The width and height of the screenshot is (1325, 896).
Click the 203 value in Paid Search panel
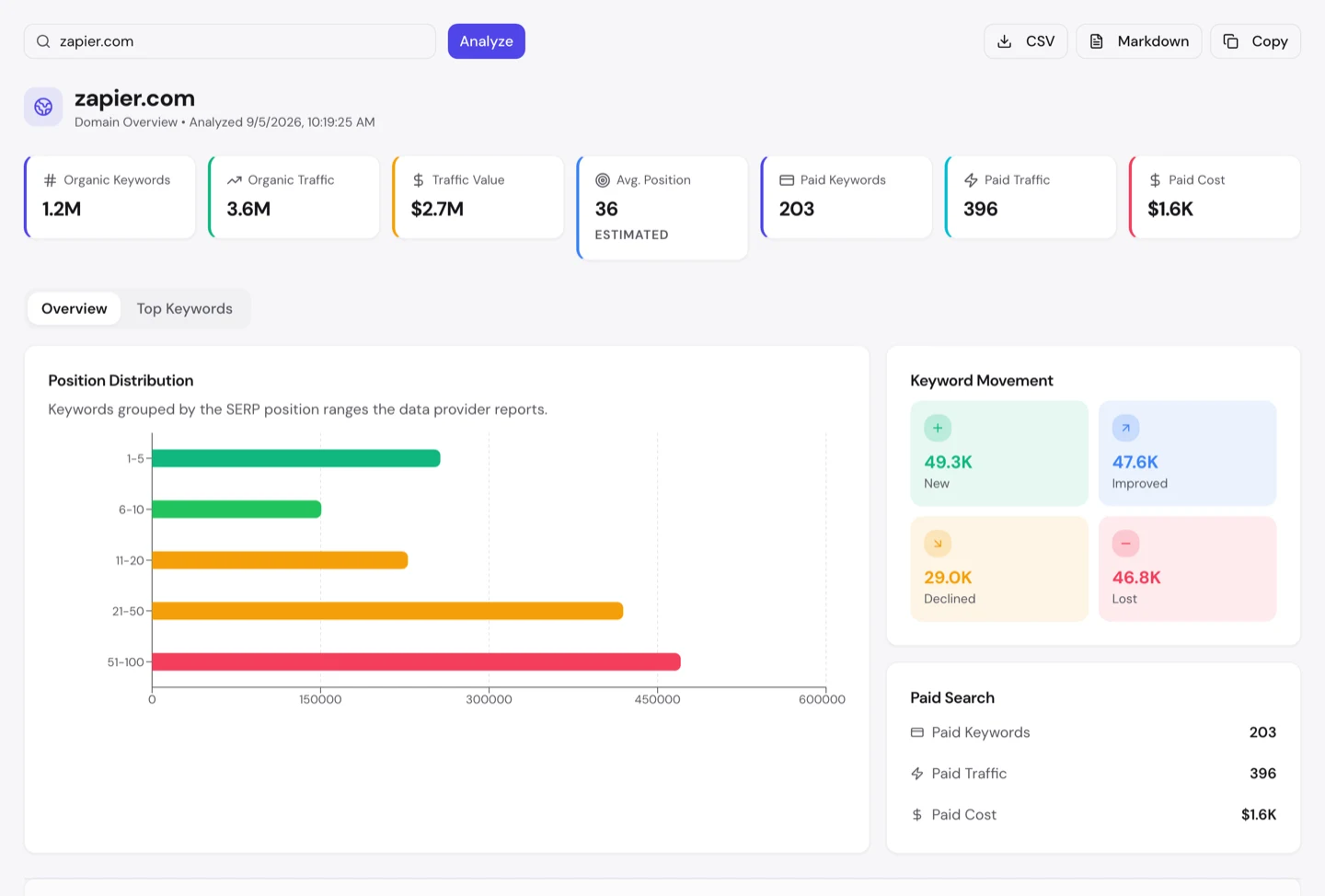tap(1262, 732)
